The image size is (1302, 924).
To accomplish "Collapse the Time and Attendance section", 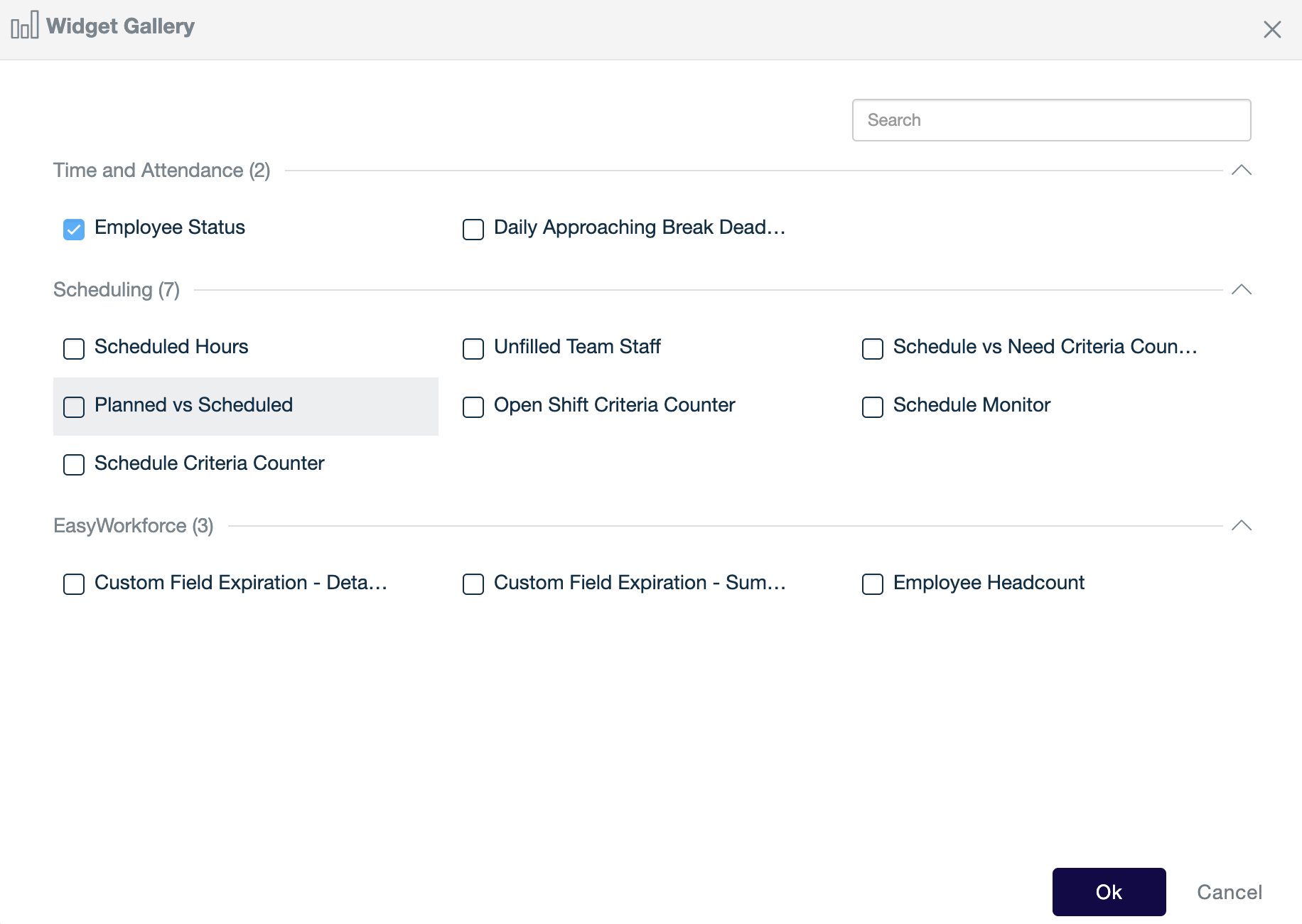I will coord(1242,171).
